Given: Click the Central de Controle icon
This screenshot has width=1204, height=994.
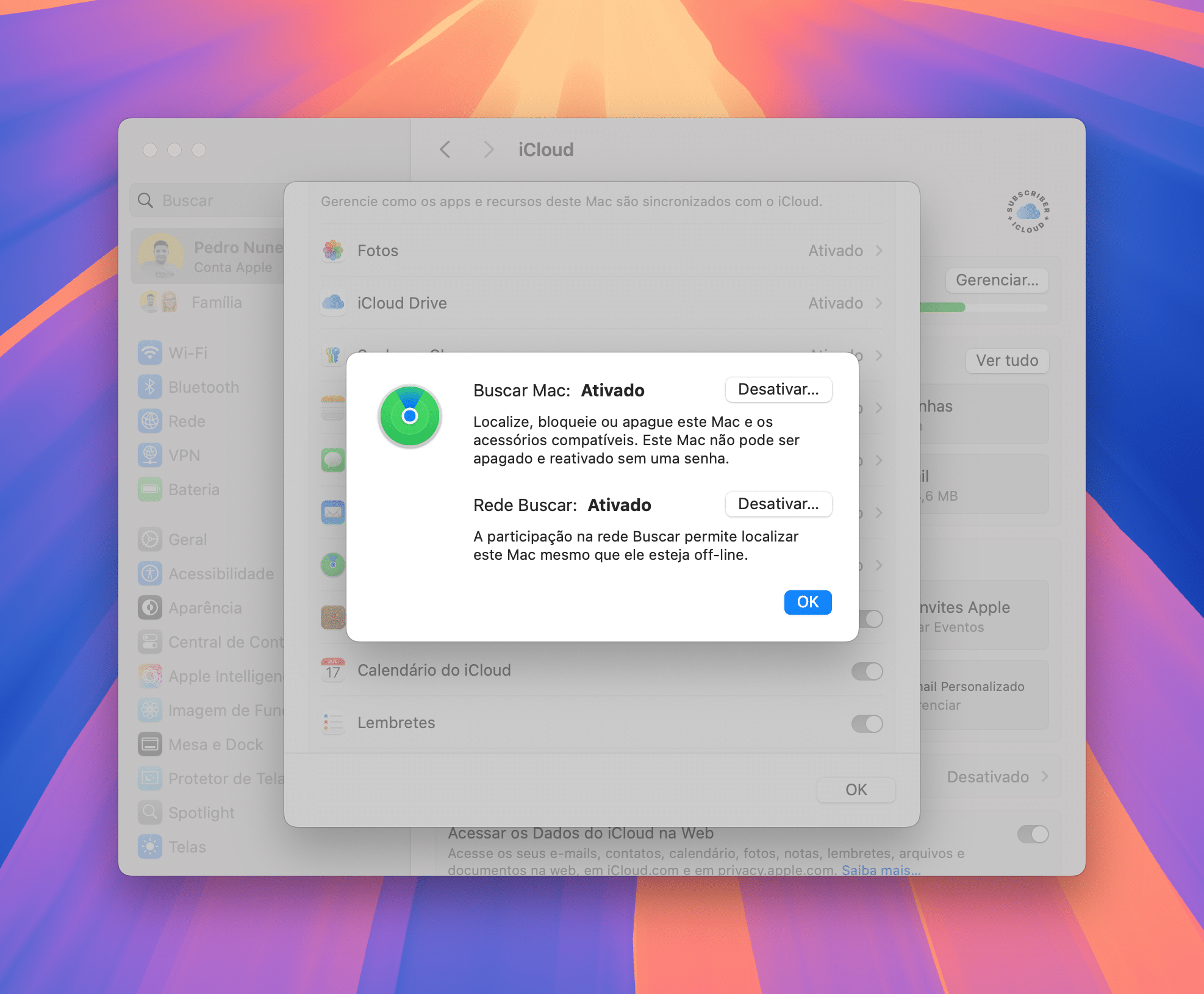Looking at the screenshot, I should [x=150, y=642].
